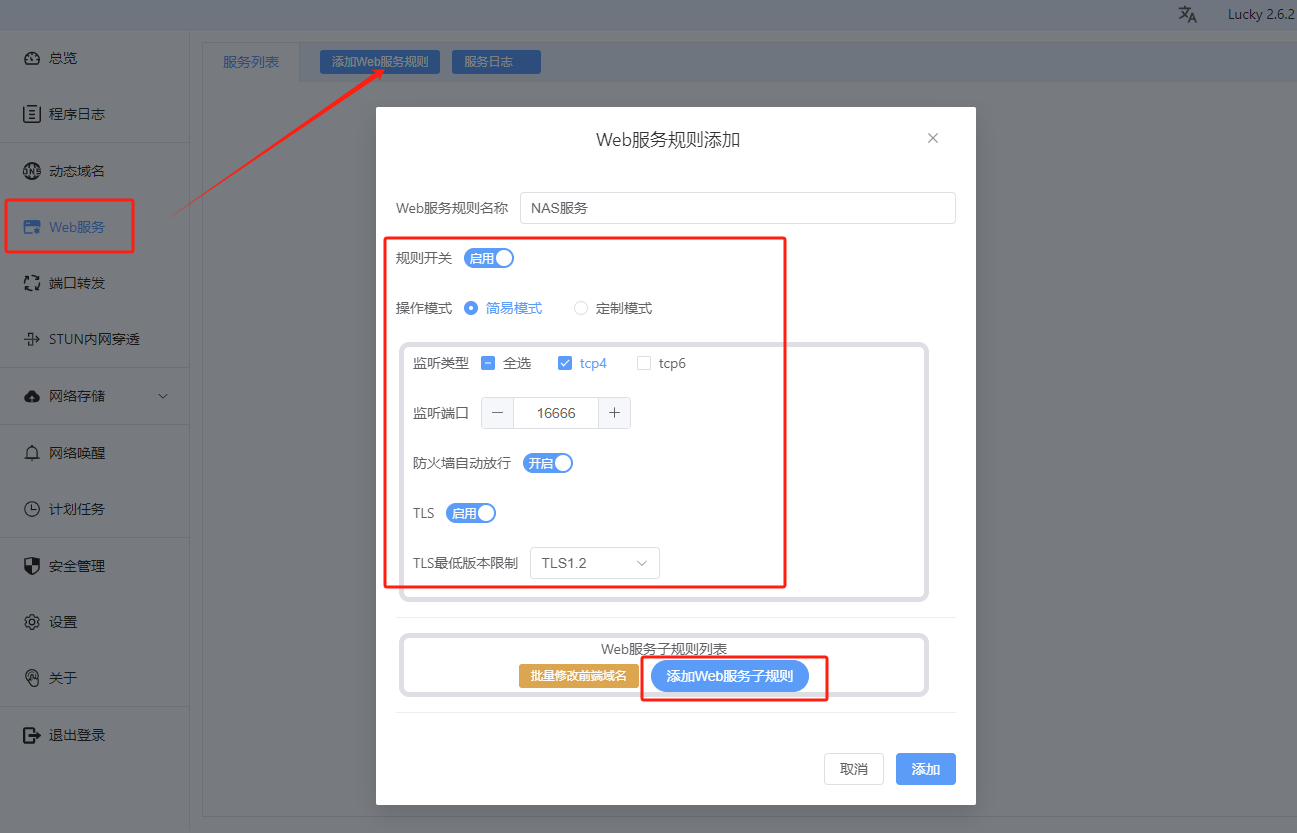Toggle the 防火墙自动放行 switch

548,463
